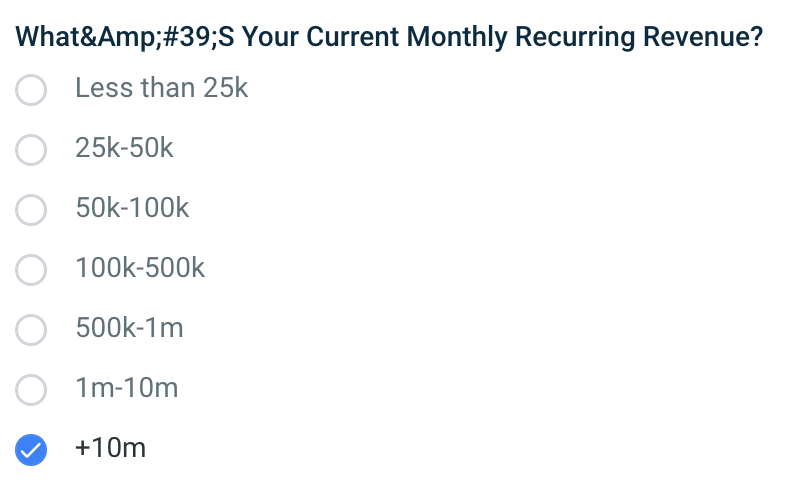Pick the 50k-100k radio button

tap(31, 210)
